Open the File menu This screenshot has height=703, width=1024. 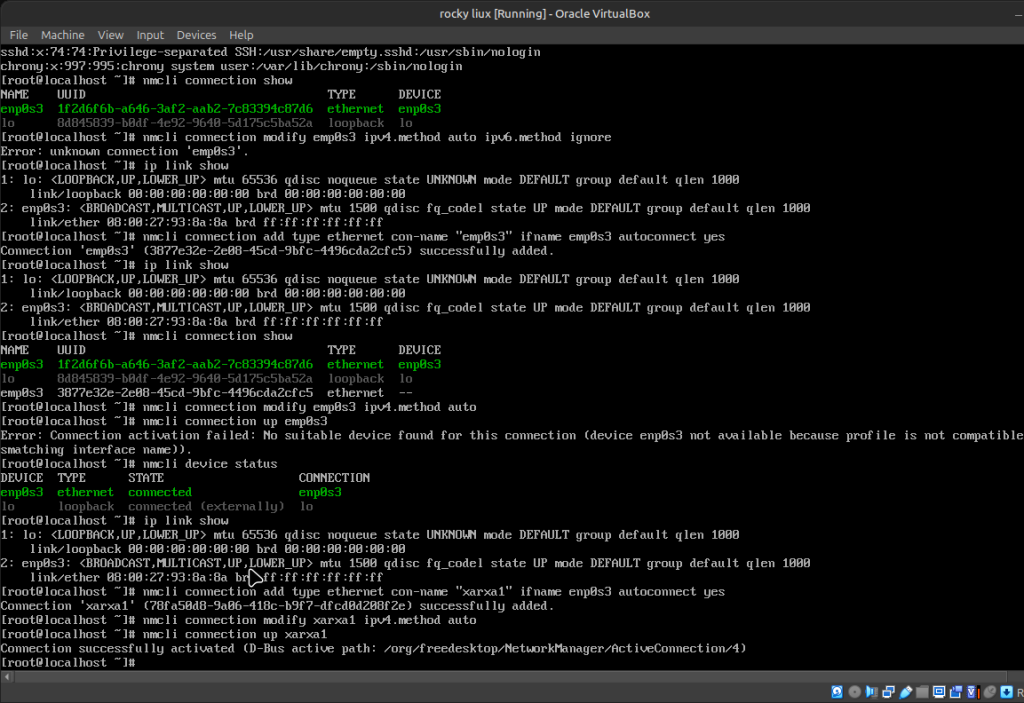click(18, 35)
